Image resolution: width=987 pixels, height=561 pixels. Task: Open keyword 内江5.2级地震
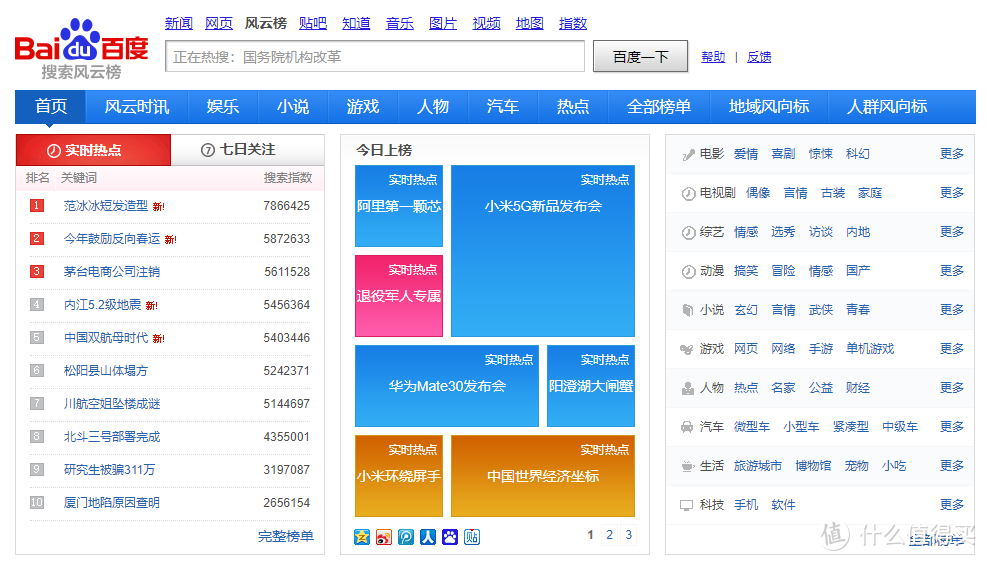tap(103, 305)
